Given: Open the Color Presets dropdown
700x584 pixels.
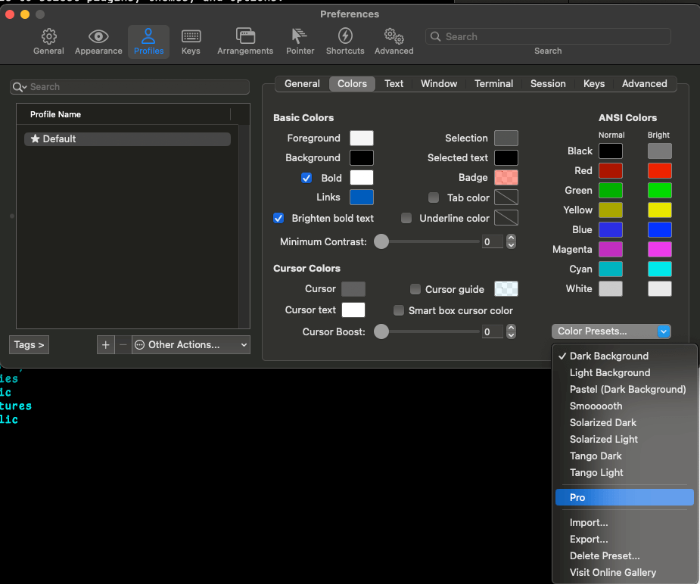Looking at the screenshot, I should (x=611, y=331).
